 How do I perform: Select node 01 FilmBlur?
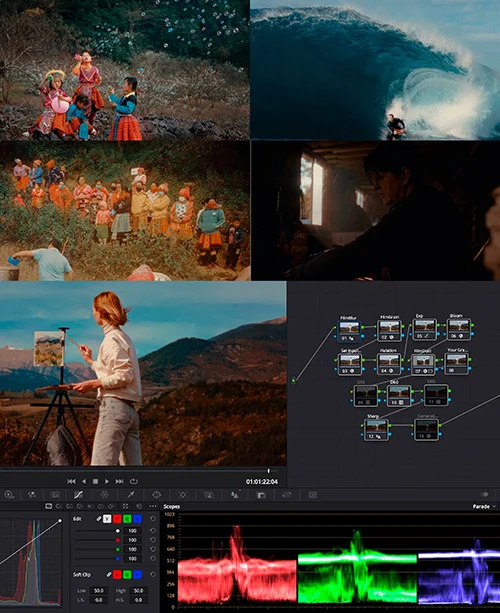tap(349, 331)
